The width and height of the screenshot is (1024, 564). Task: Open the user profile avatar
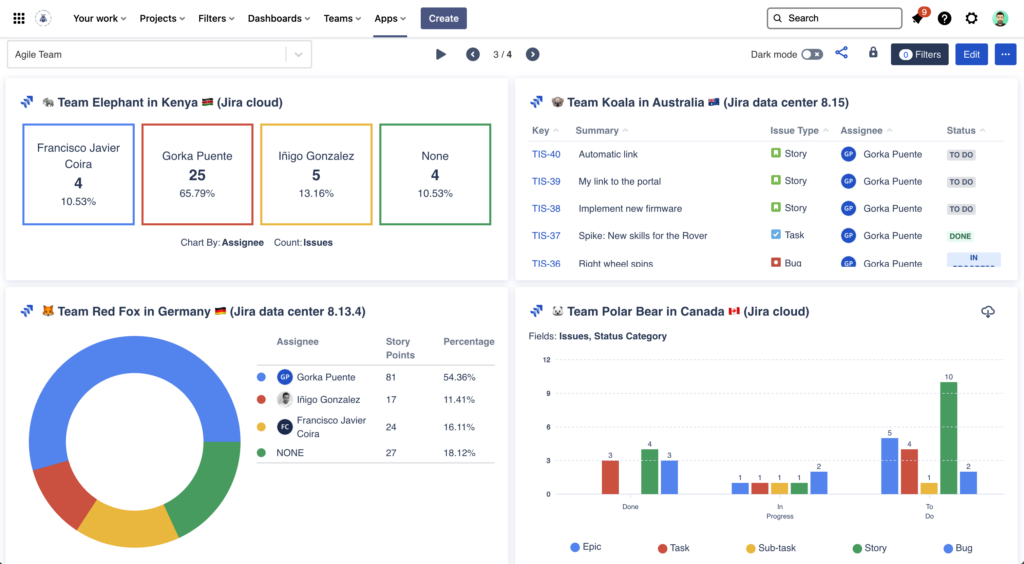click(1000, 18)
